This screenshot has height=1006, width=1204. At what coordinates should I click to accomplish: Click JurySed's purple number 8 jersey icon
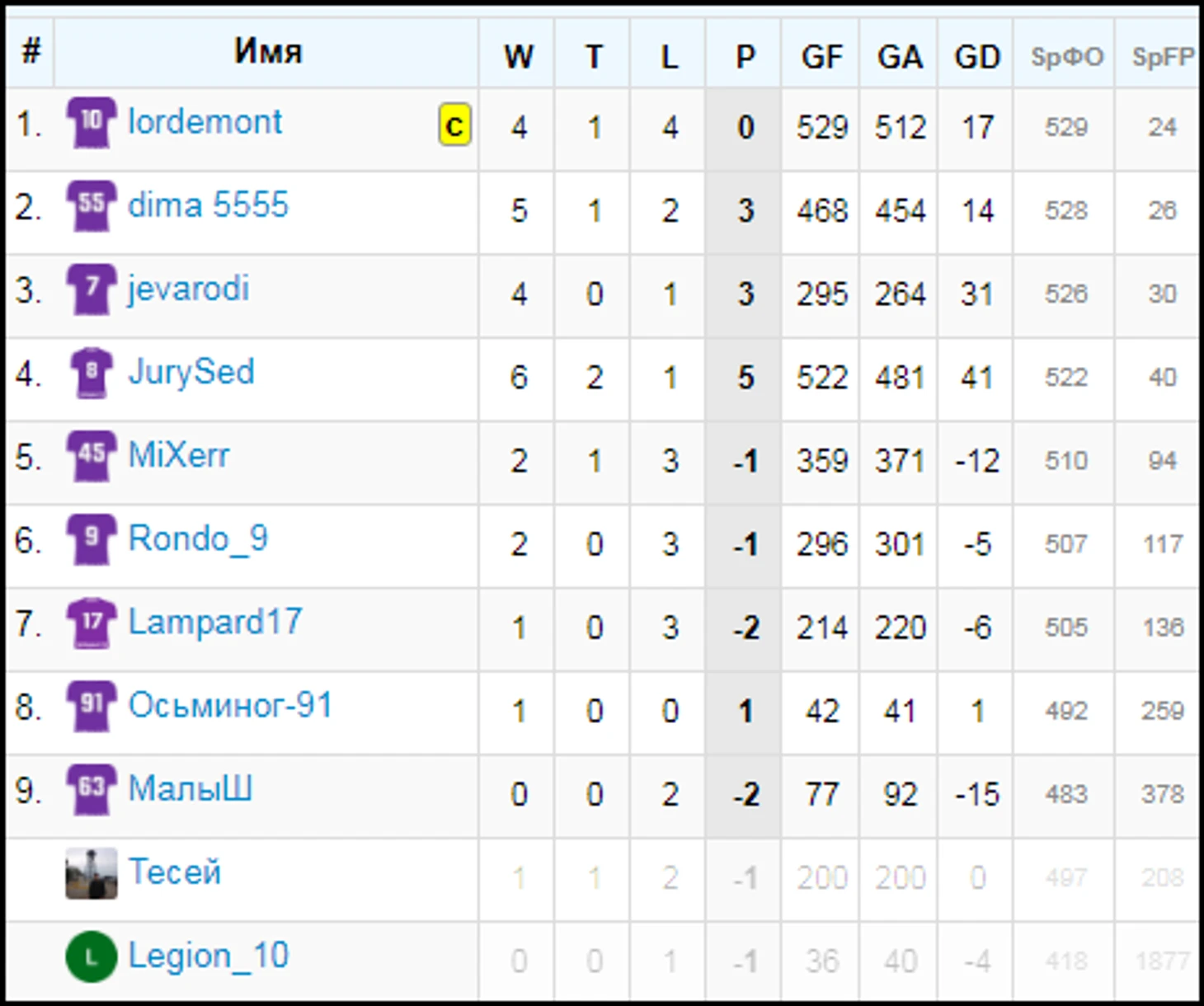click(x=91, y=373)
